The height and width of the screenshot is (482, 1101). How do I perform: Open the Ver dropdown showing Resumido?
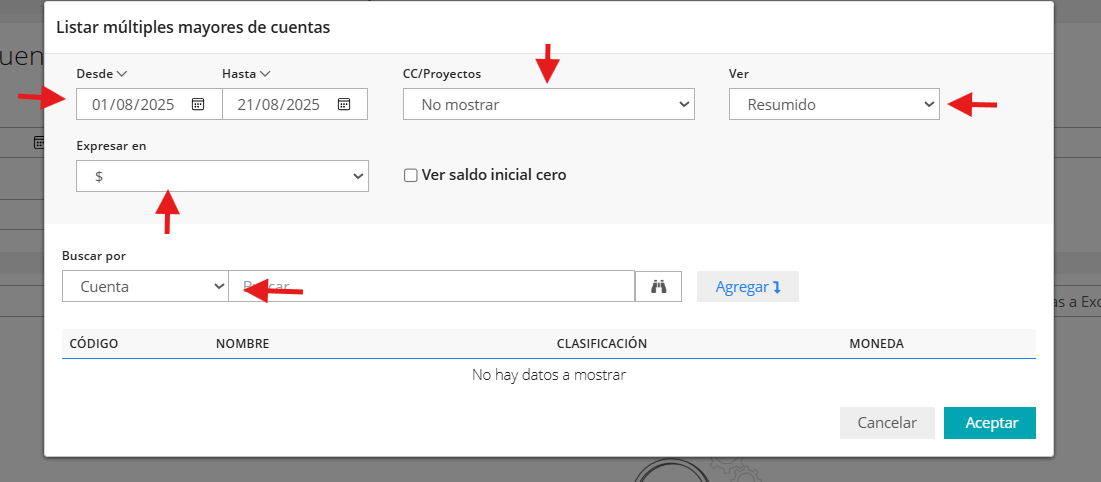(x=834, y=104)
